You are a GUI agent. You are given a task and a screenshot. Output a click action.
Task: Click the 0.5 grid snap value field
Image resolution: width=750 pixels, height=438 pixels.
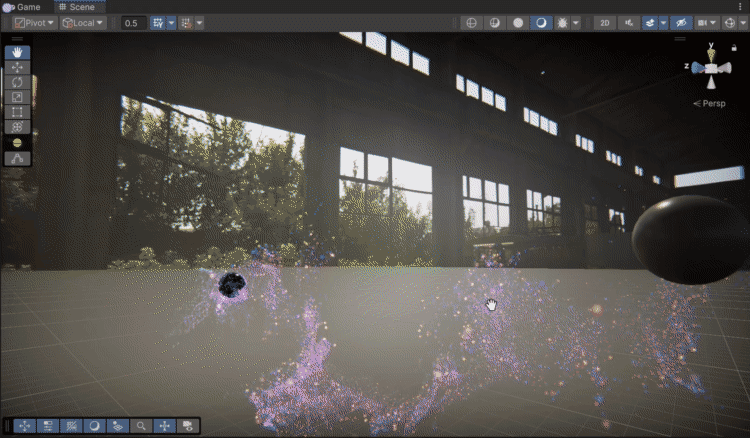point(133,23)
